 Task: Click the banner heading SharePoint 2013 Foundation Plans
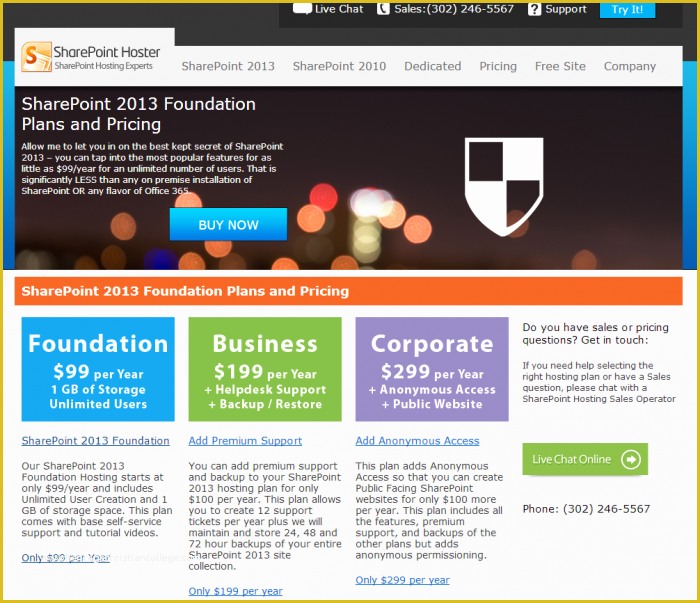click(138, 114)
